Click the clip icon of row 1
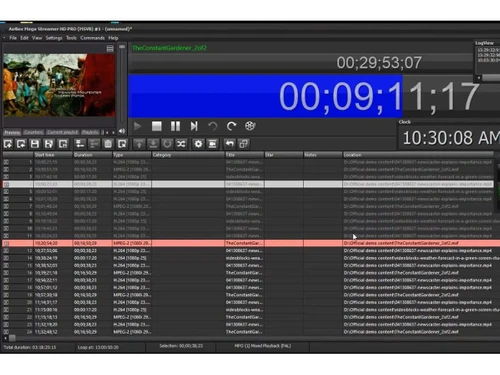 tap(6, 162)
